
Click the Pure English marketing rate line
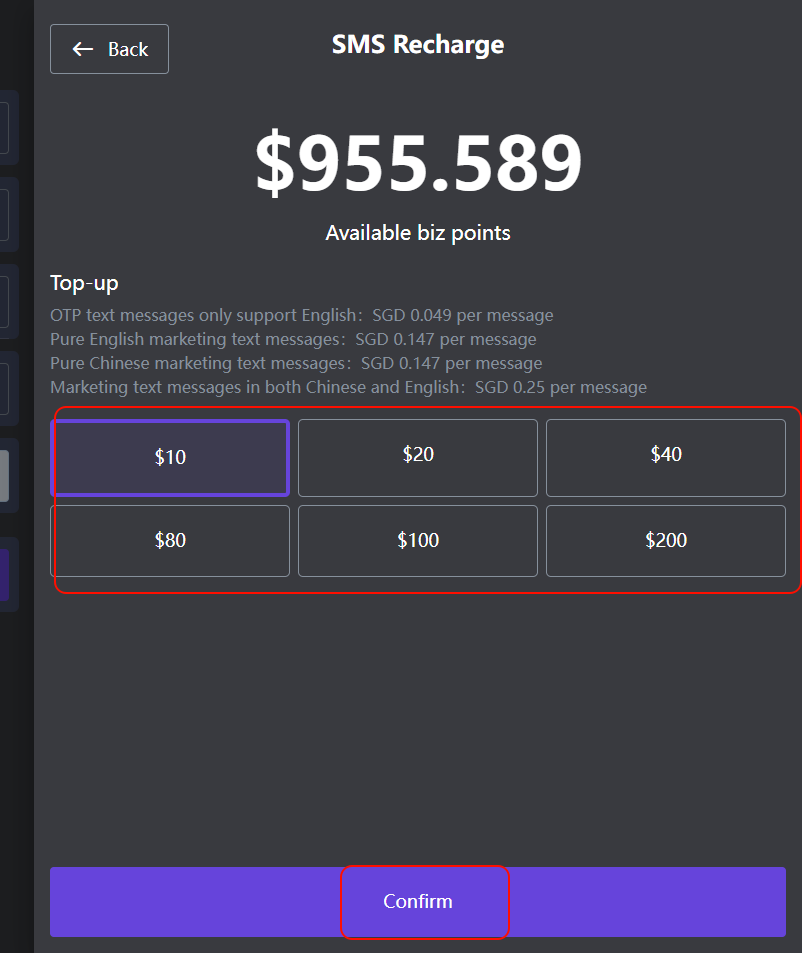[293, 339]
